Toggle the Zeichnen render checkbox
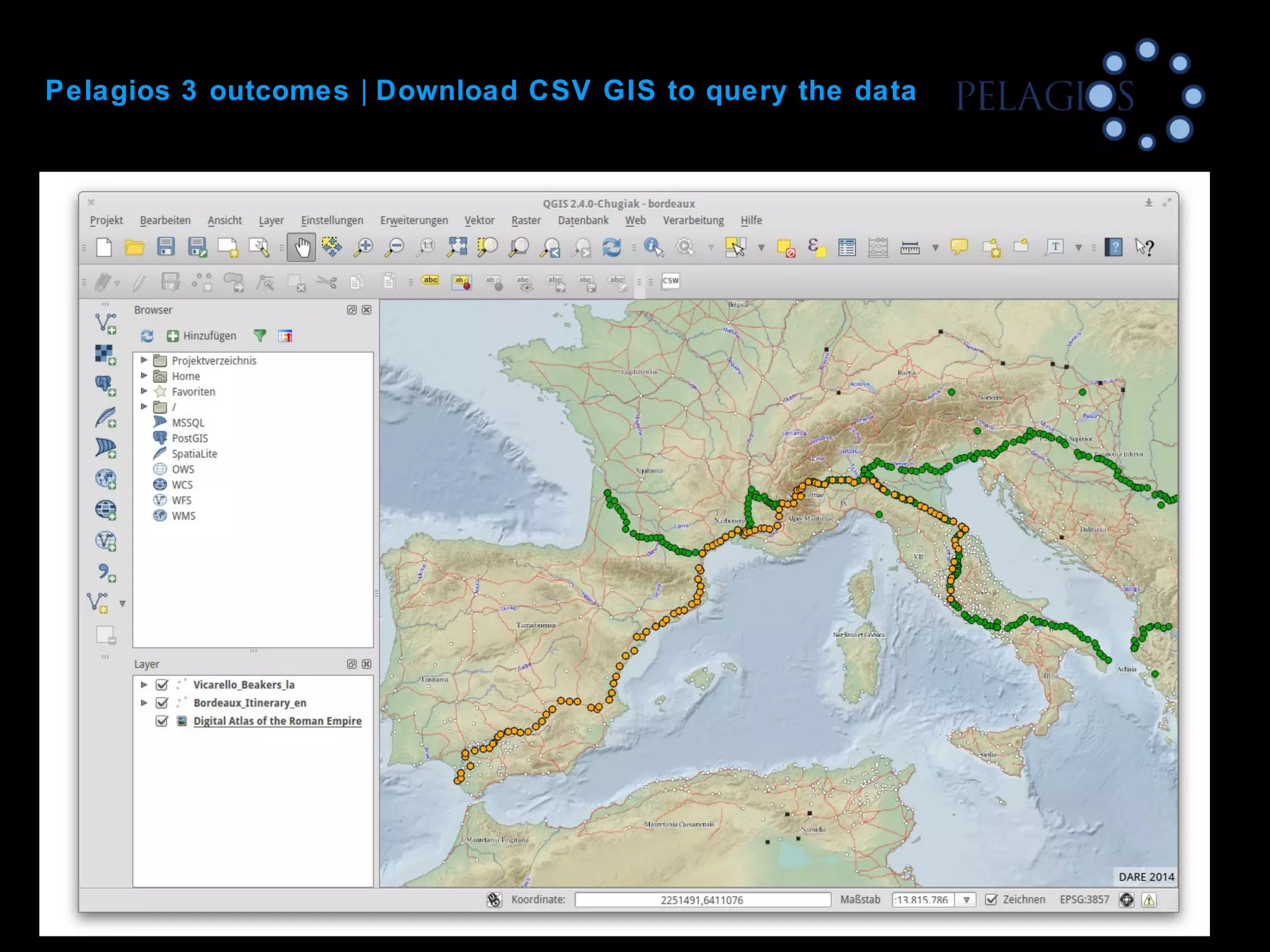 click(x=991, y=900)
